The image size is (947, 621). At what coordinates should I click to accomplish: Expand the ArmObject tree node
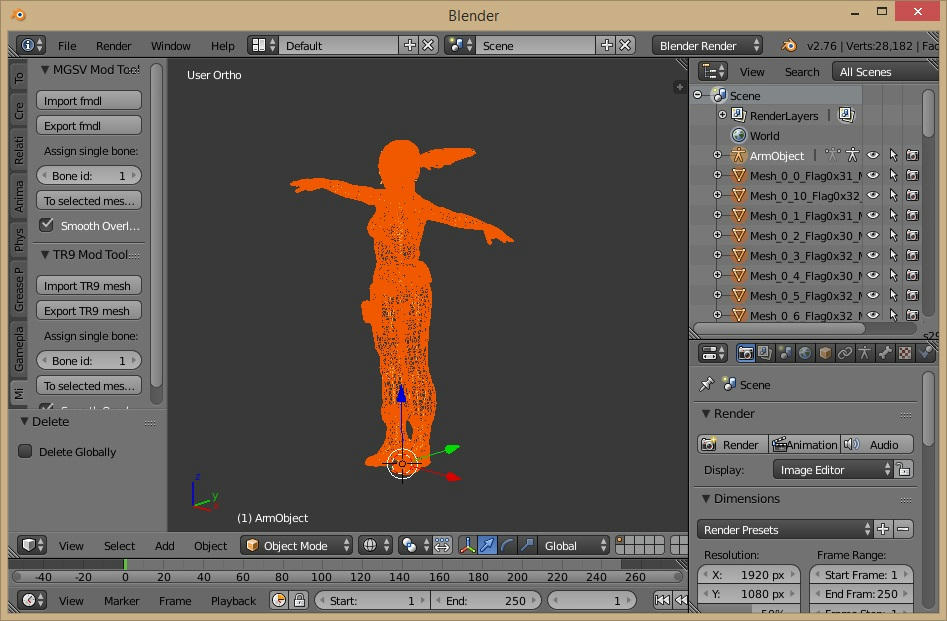click(717, 156)
